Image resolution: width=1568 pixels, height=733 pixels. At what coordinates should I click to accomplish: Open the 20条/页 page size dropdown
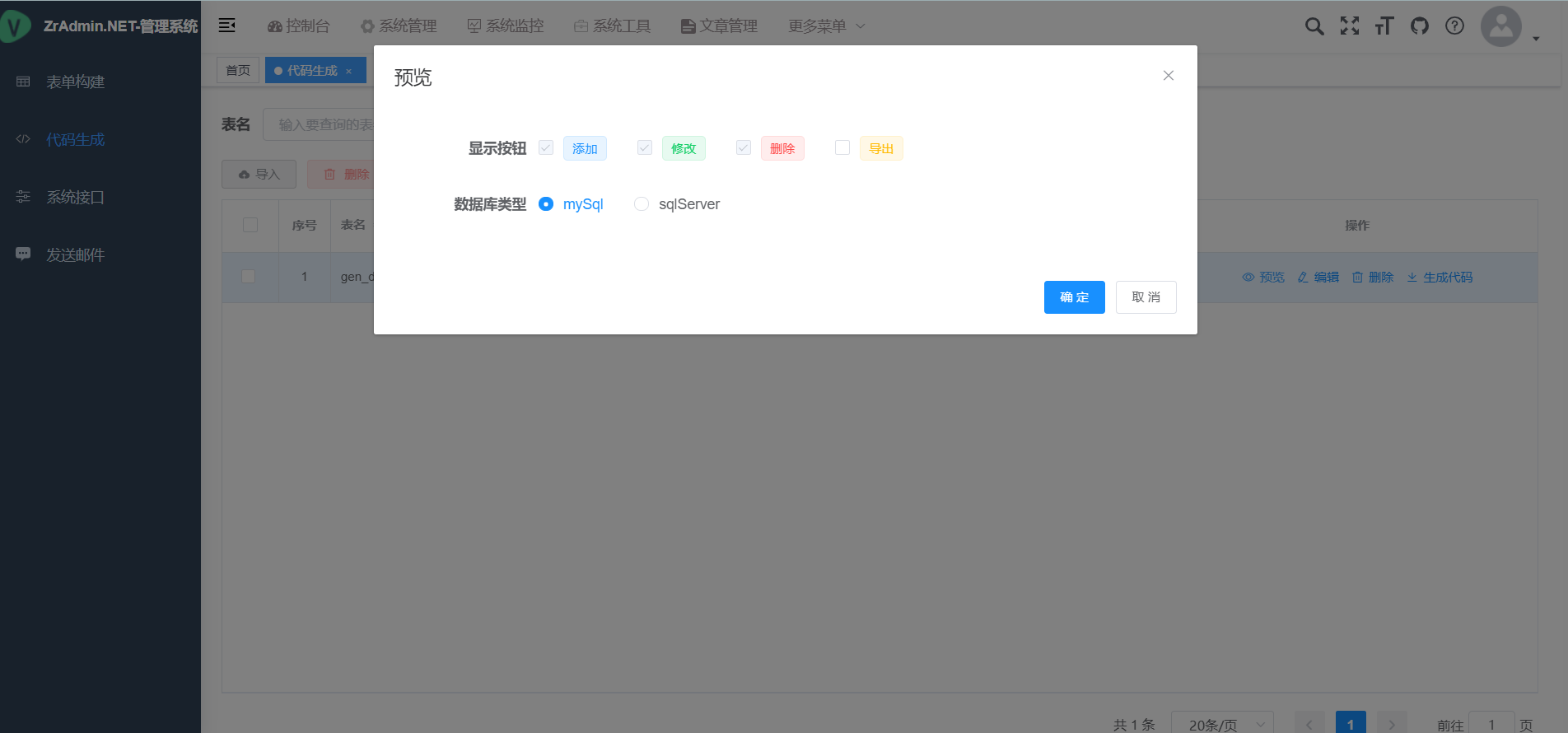pyautogui.click(x=1222, y=724)
